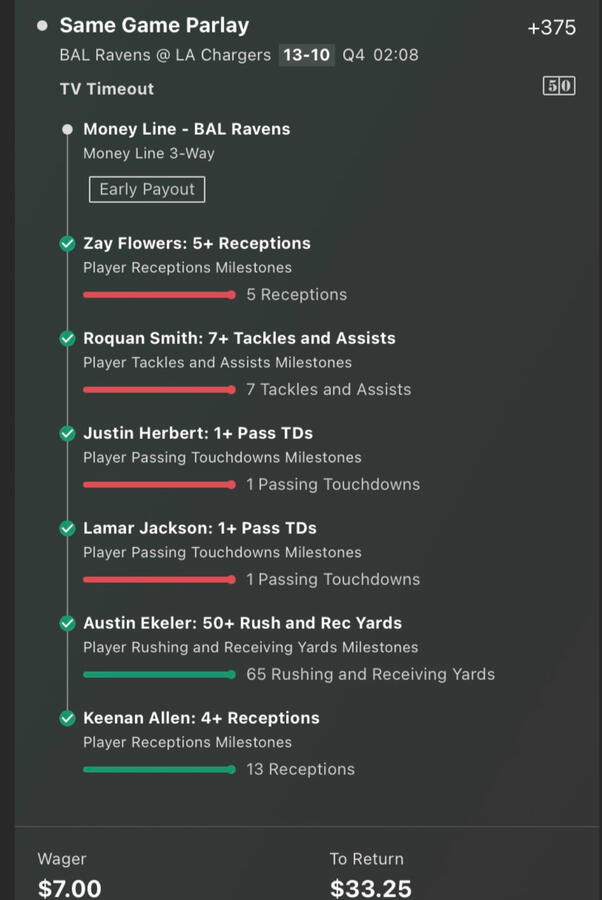602x900 pixels.
Task: Click the green checkmark beside Roquan Smith
Action: pyautogui.click(x=67, y=339)
